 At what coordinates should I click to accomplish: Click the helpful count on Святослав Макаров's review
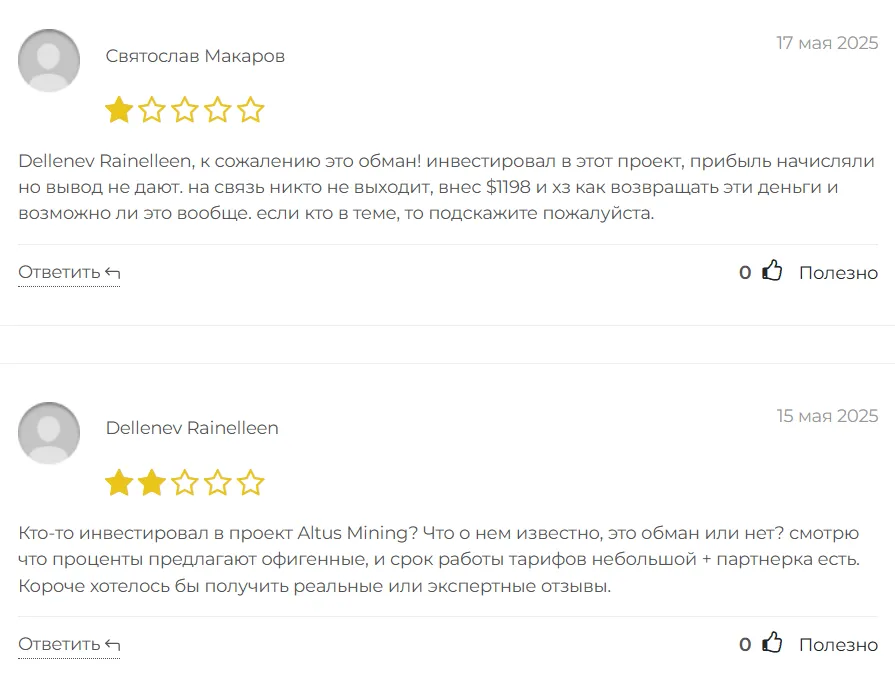(745, 273)
